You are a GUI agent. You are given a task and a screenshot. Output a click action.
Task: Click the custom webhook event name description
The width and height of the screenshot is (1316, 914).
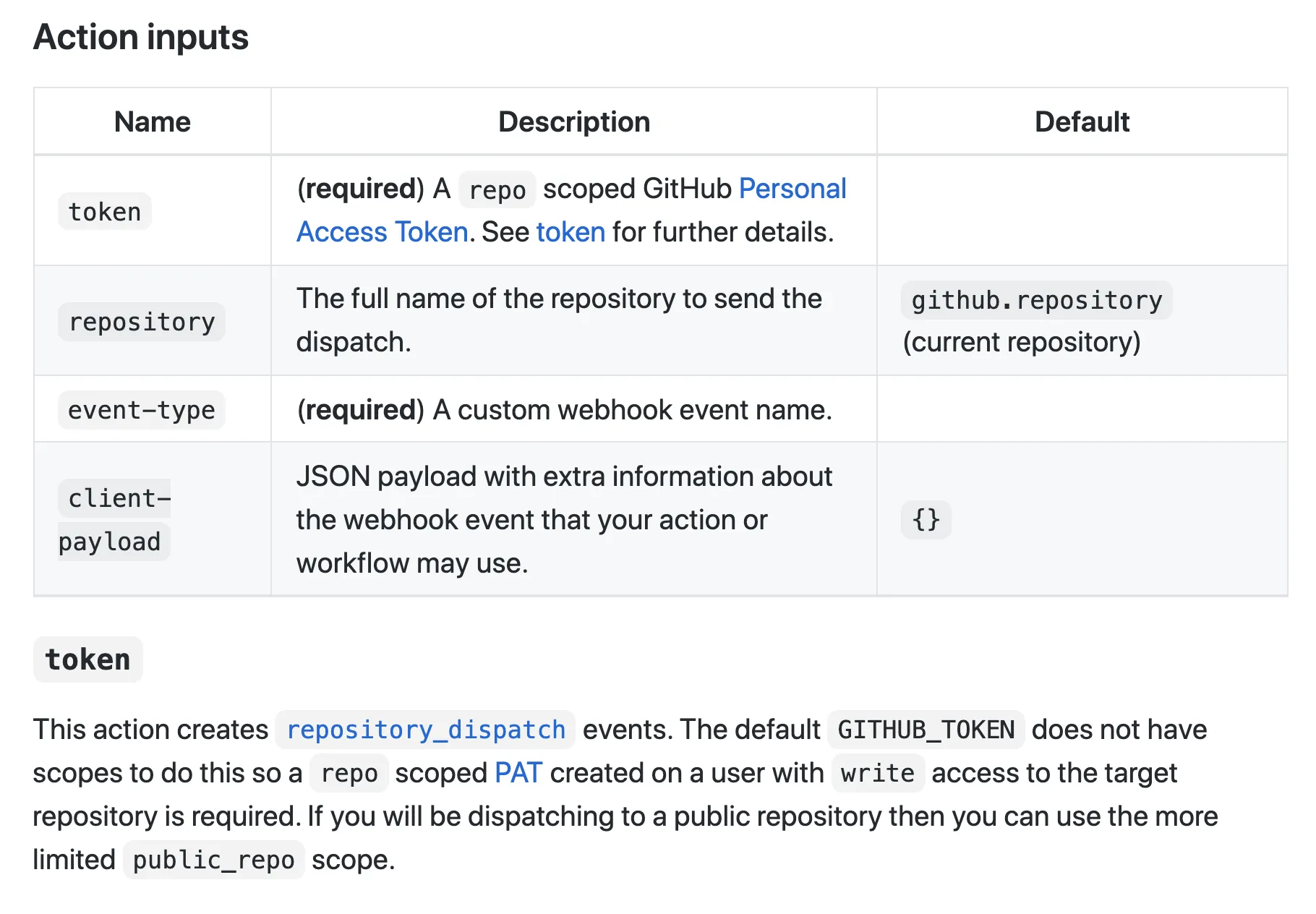(565, 410)
